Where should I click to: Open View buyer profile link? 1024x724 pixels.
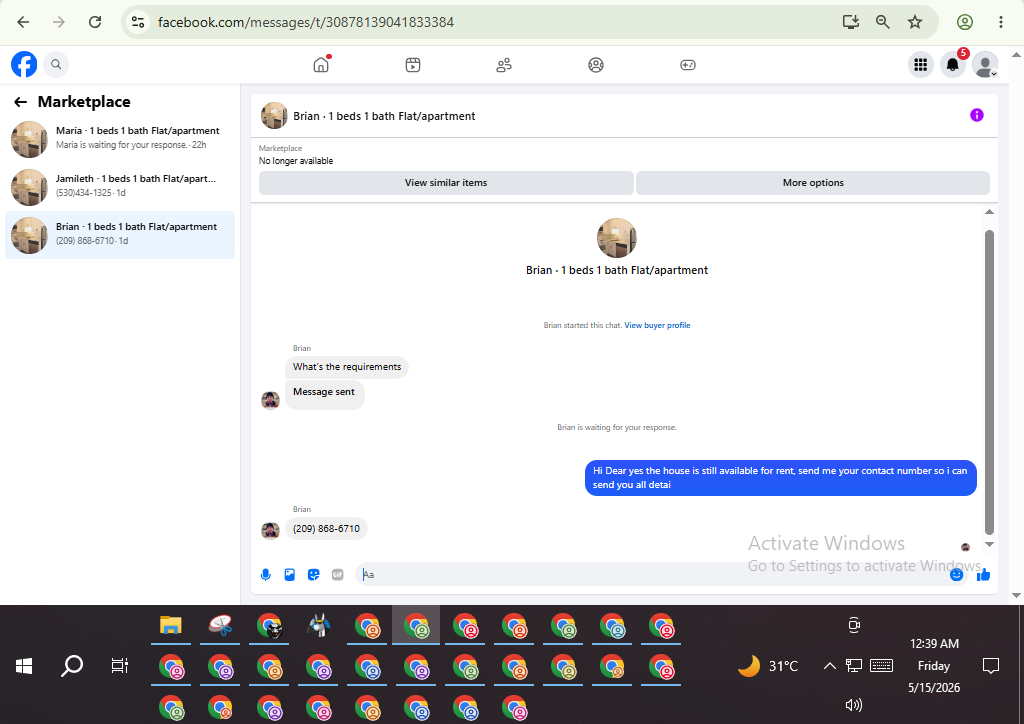click(657, 325)
